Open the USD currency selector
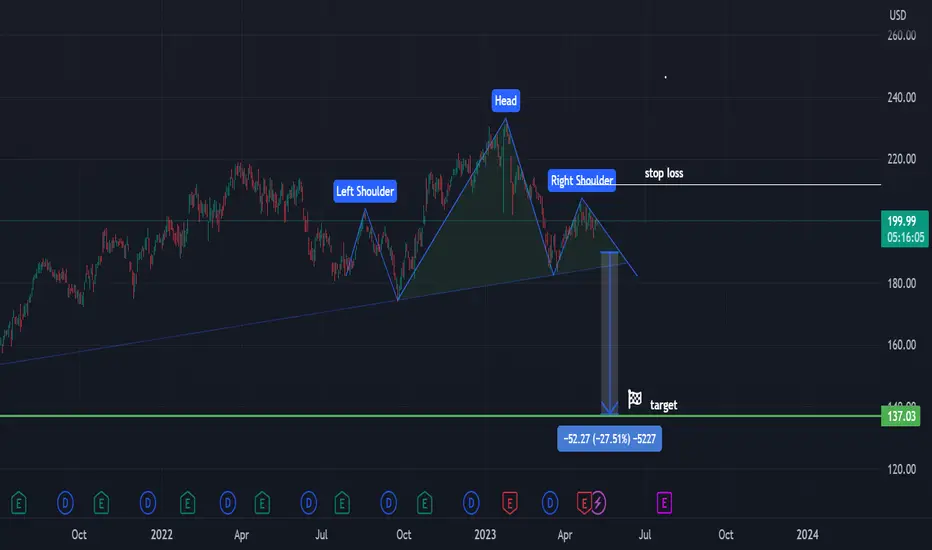 click(x=898, y=15)
